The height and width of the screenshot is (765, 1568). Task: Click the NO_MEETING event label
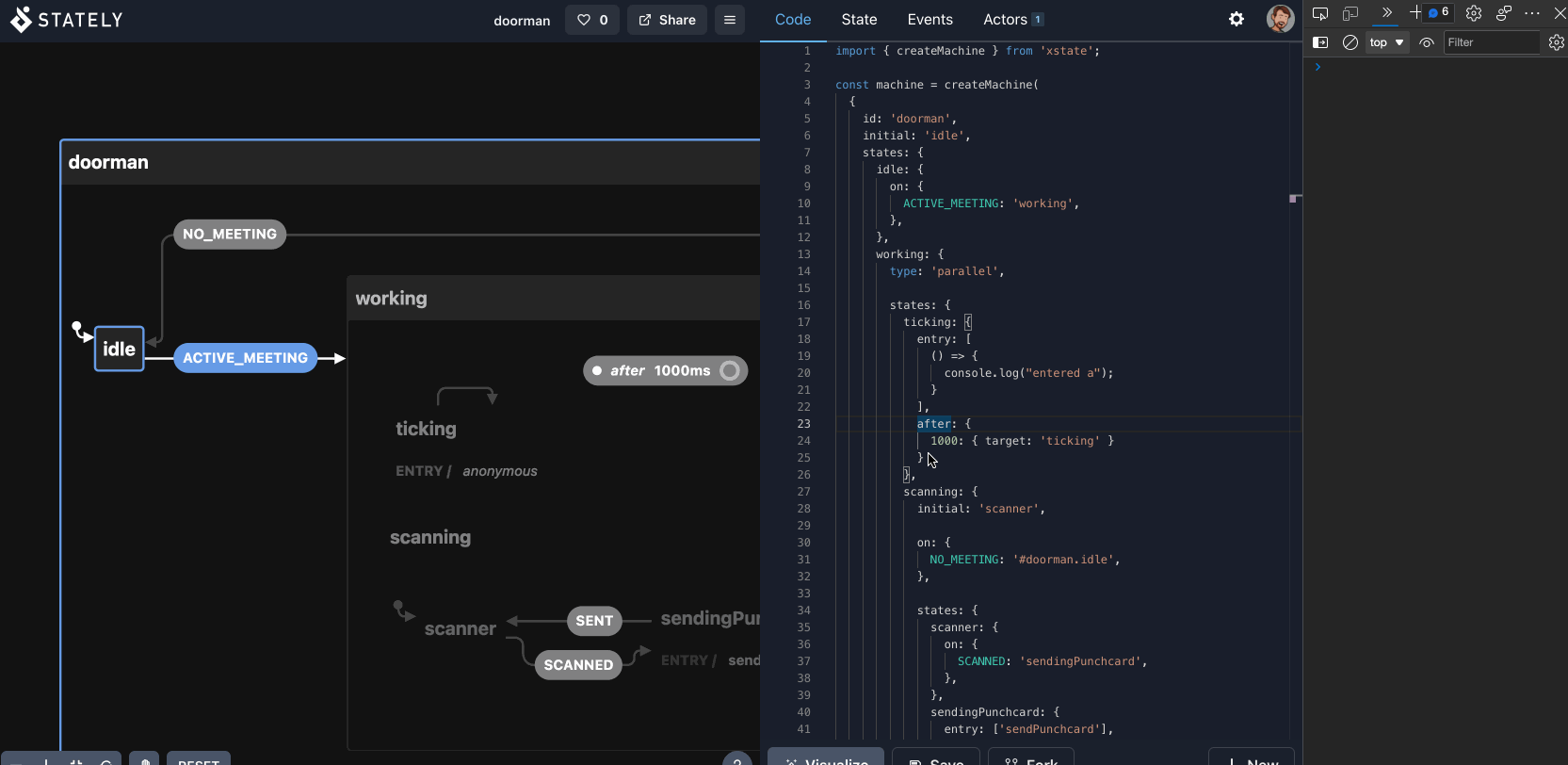click(230, 235)
